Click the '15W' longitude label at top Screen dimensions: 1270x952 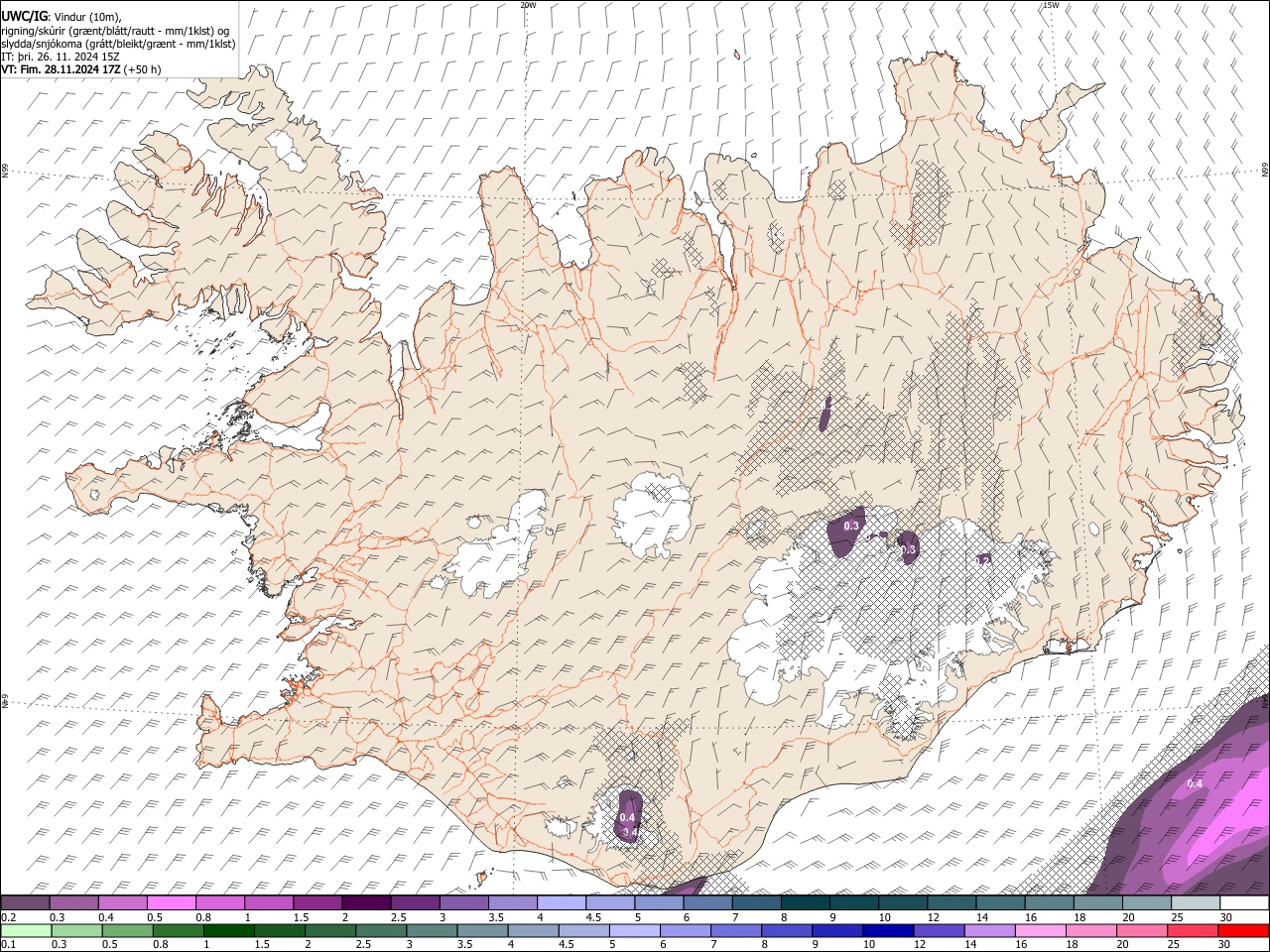(x=1051, y=5)
